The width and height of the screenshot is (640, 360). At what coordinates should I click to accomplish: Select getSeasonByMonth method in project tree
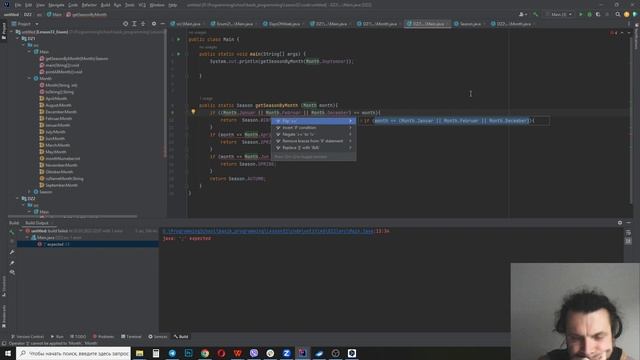pyautogui.click(x=74, y=58)
